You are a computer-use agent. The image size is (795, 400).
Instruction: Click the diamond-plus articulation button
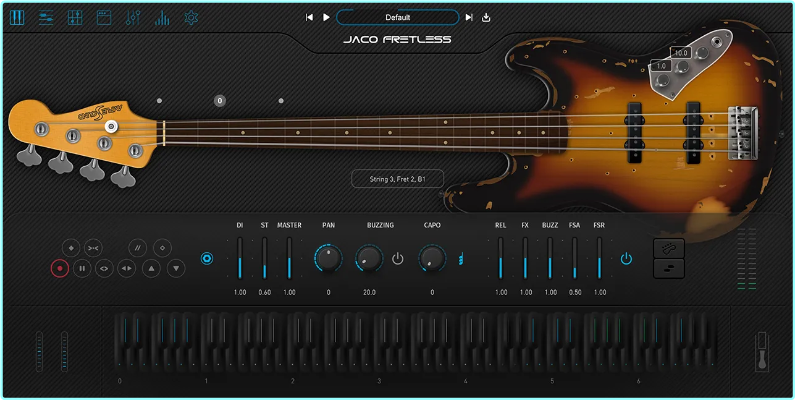[x=71, y=248]
